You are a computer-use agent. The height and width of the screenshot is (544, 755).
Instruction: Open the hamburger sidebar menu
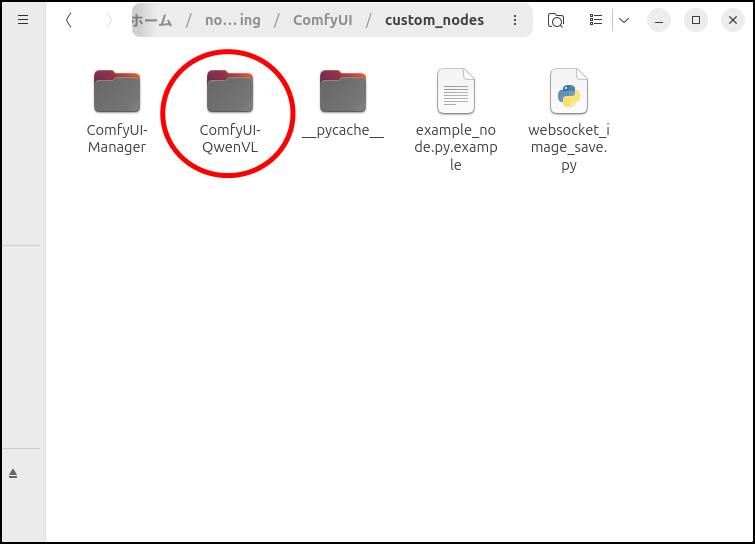23,20
